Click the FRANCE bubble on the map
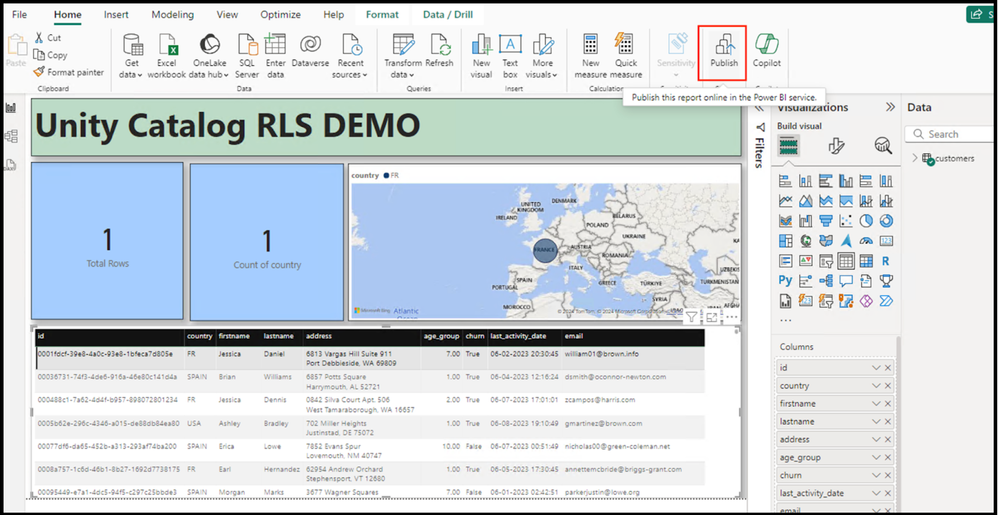 545,250
